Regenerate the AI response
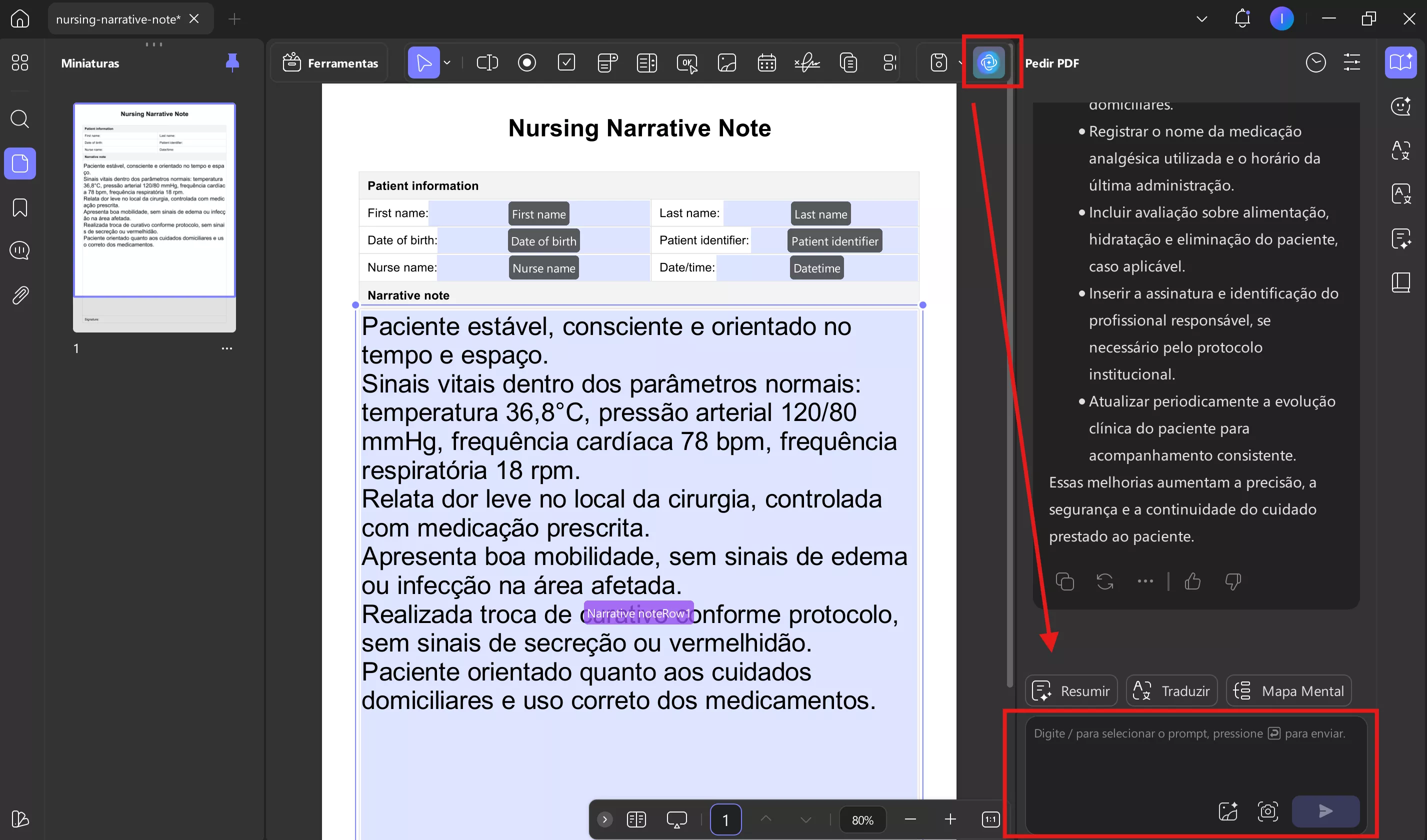Viewport: 1427px width, 840px height. click(x=1105, y=581)
